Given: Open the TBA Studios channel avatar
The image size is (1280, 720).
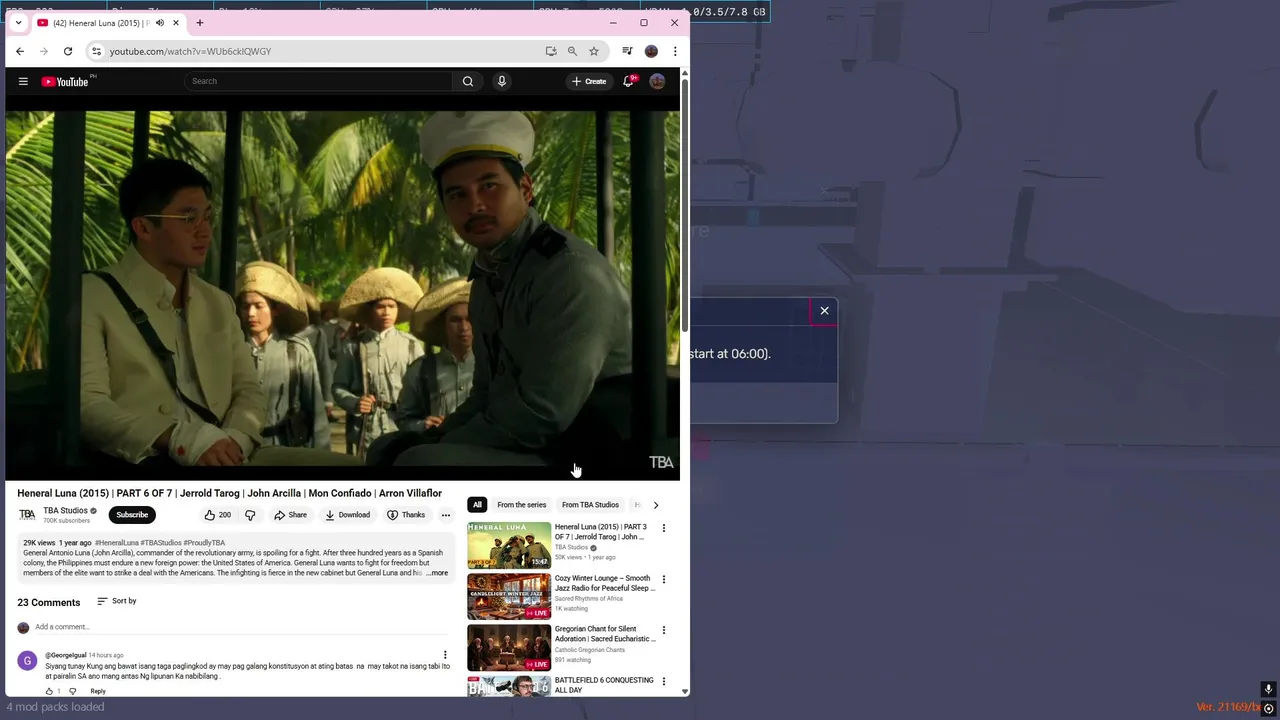Looking at the screenshot, I should coord(27,515).
